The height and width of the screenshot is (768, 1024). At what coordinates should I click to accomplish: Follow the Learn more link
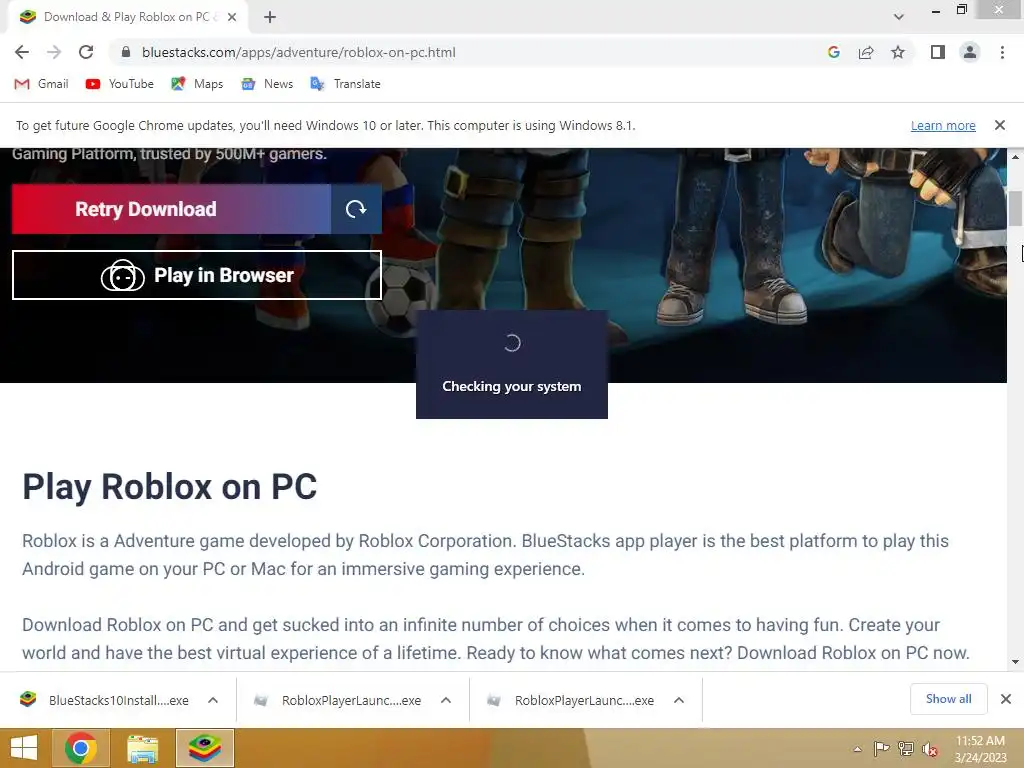[x=943, y=125]
